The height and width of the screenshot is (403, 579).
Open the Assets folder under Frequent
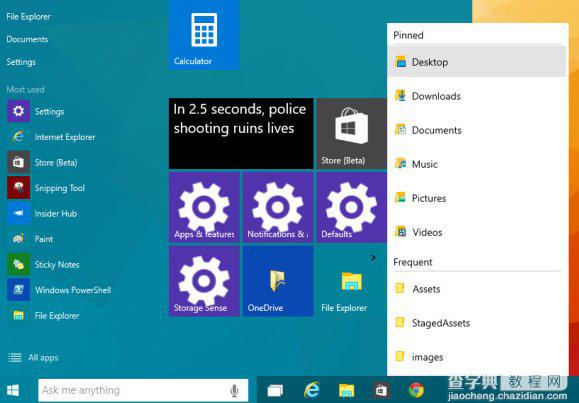[477, 289]
